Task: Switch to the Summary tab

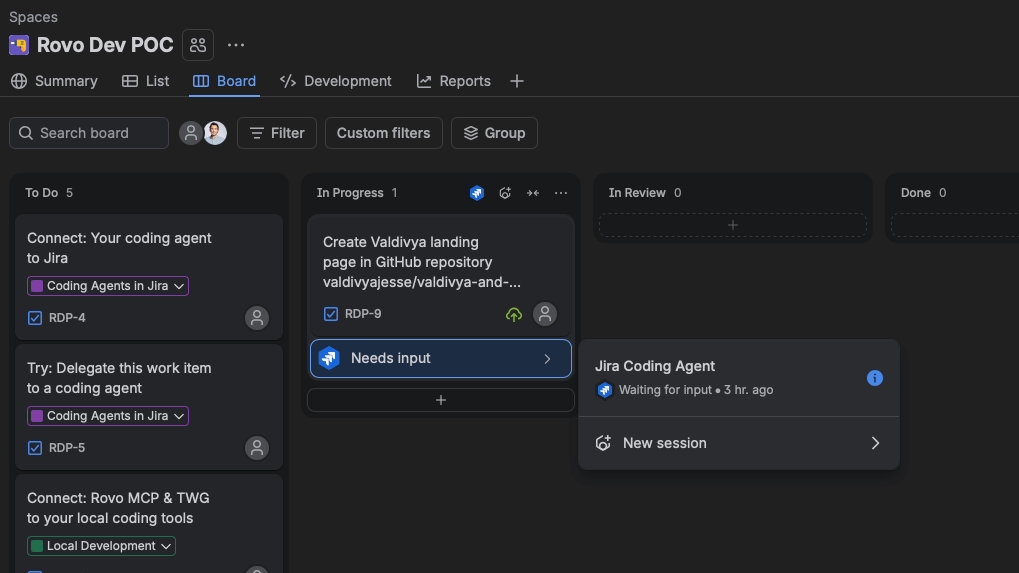Action: click(54, 81)
